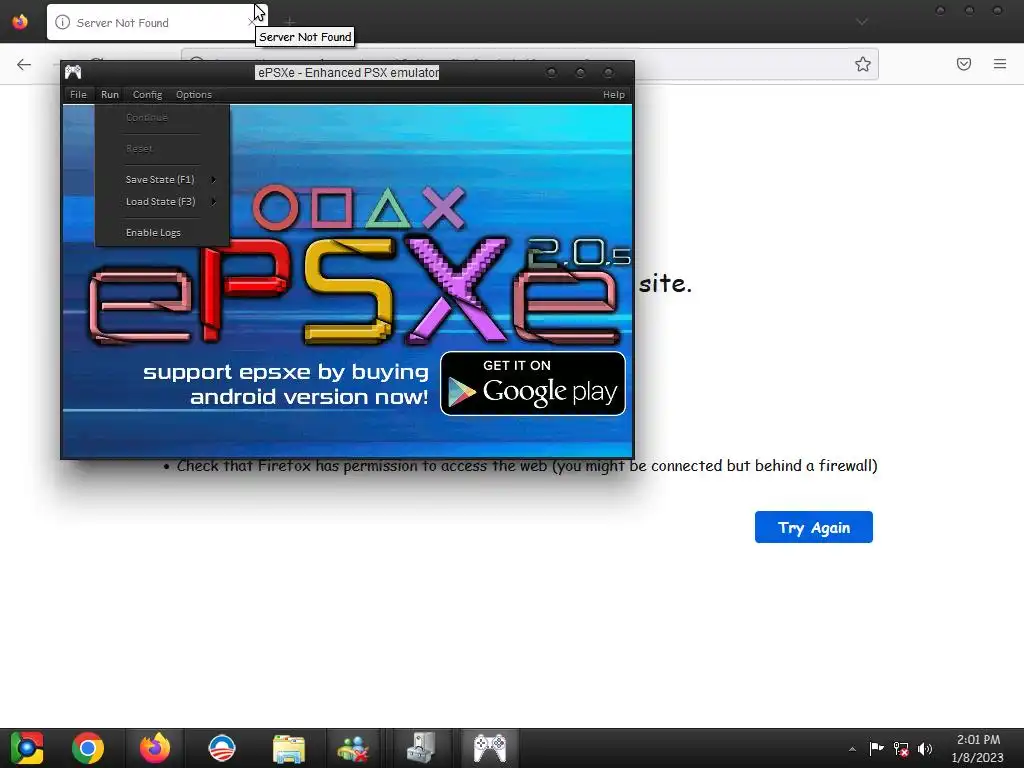Open the volume speaker tray icon
This screenshot has height=768, width=1024.
(x=925, y=748)
